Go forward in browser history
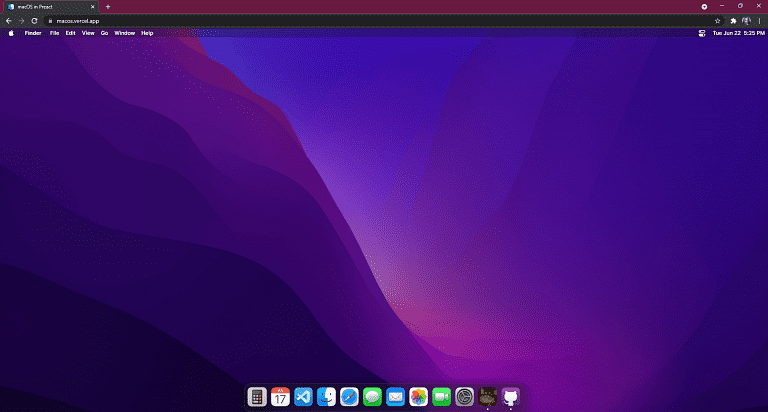Image resolution: width=768 pixels, height=412 pixels. coord(22,21)
